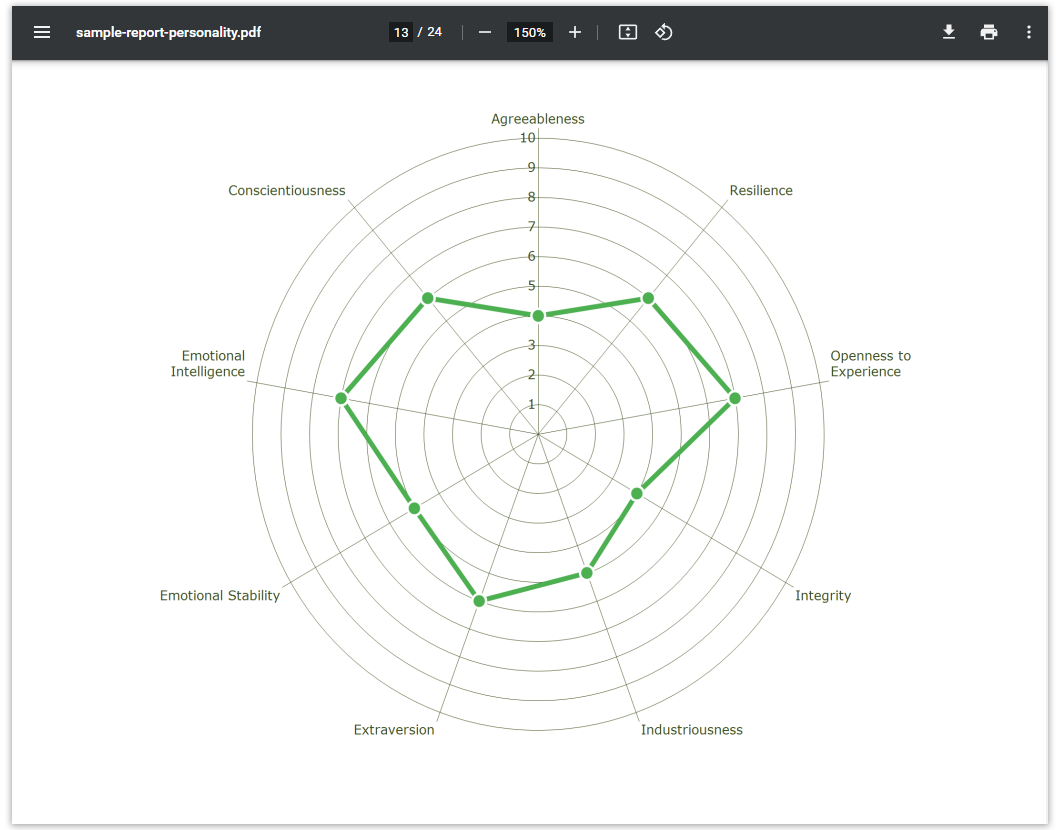
Task: Click the Extraversion data point
Action: (479, 601)
